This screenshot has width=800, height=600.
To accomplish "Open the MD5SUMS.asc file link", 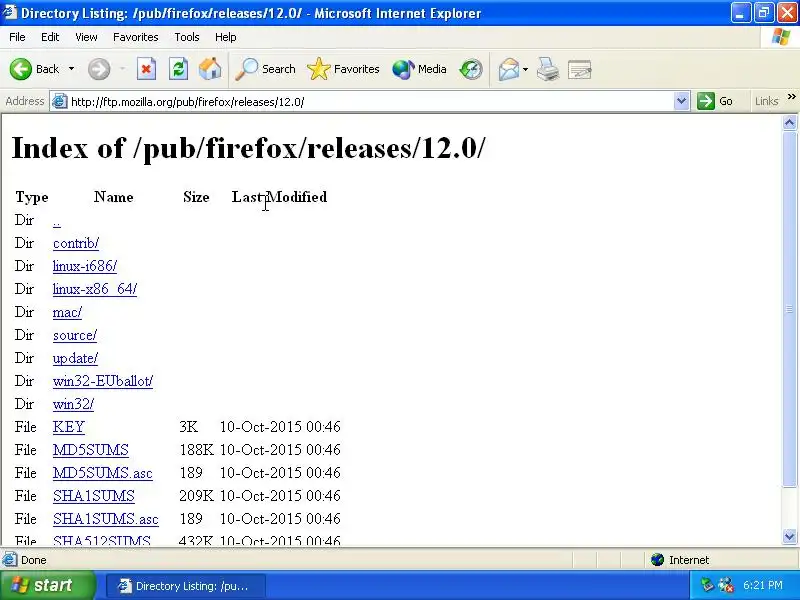I will pyautogui.click(x=103, y=472).
